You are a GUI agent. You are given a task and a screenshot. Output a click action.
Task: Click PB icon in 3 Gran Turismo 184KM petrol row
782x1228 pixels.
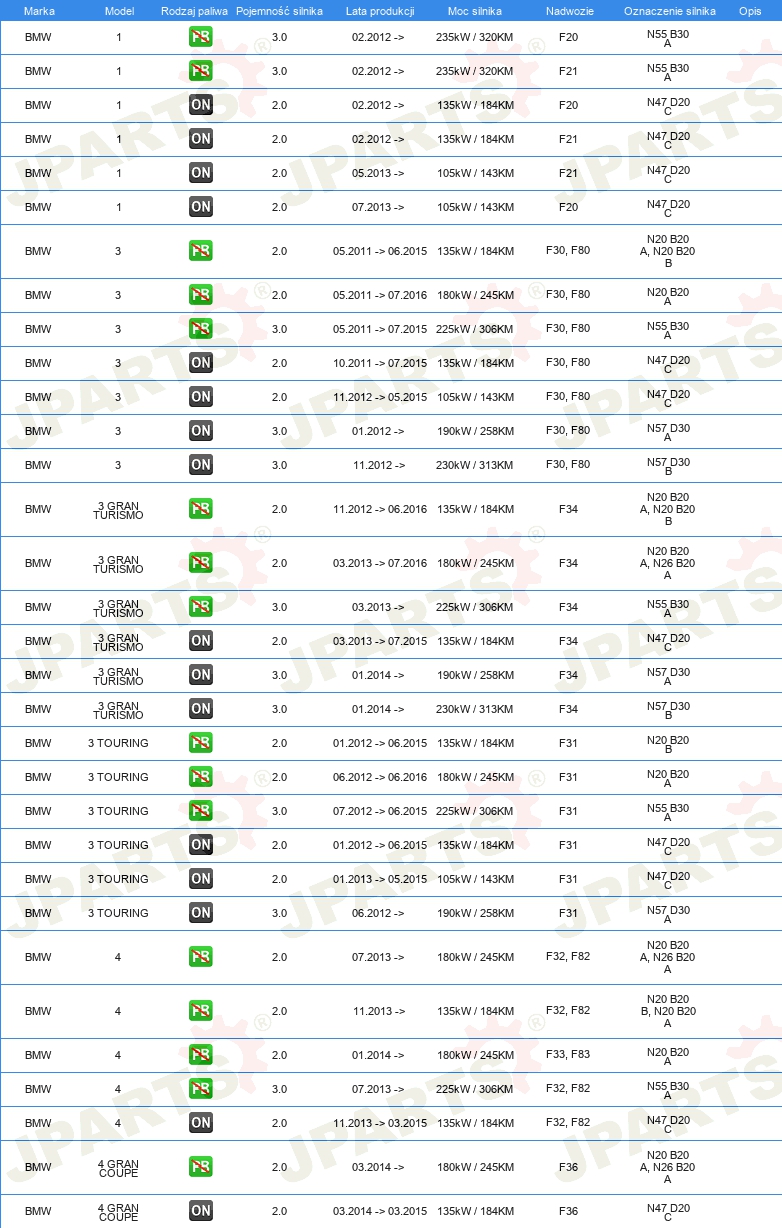[x=201, y=509]
